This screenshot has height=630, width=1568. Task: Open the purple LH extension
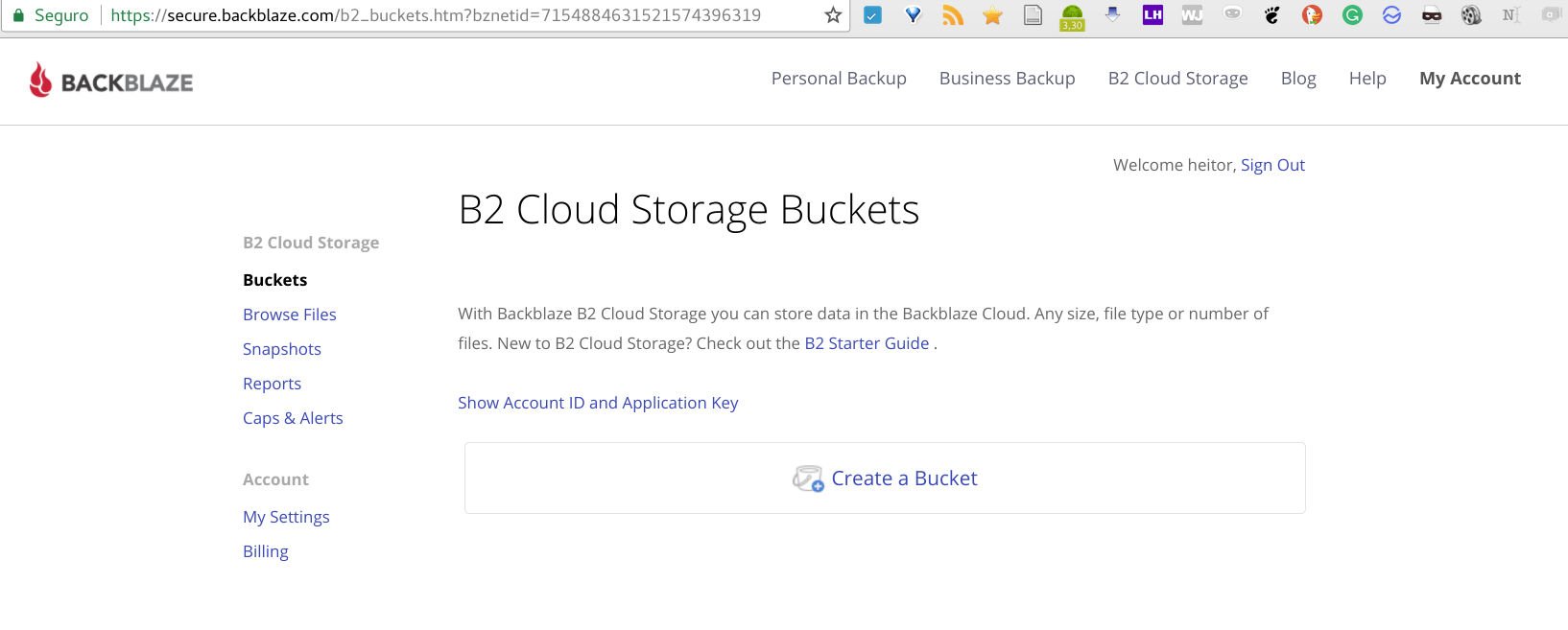point(1152,15)
